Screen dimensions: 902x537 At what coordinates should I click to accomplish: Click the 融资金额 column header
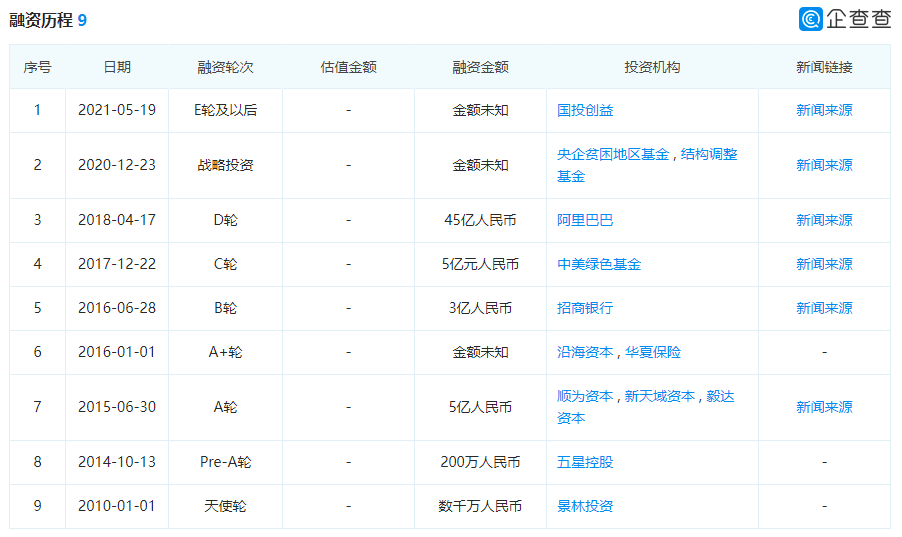pyautogui.click(x=480, y=67)
